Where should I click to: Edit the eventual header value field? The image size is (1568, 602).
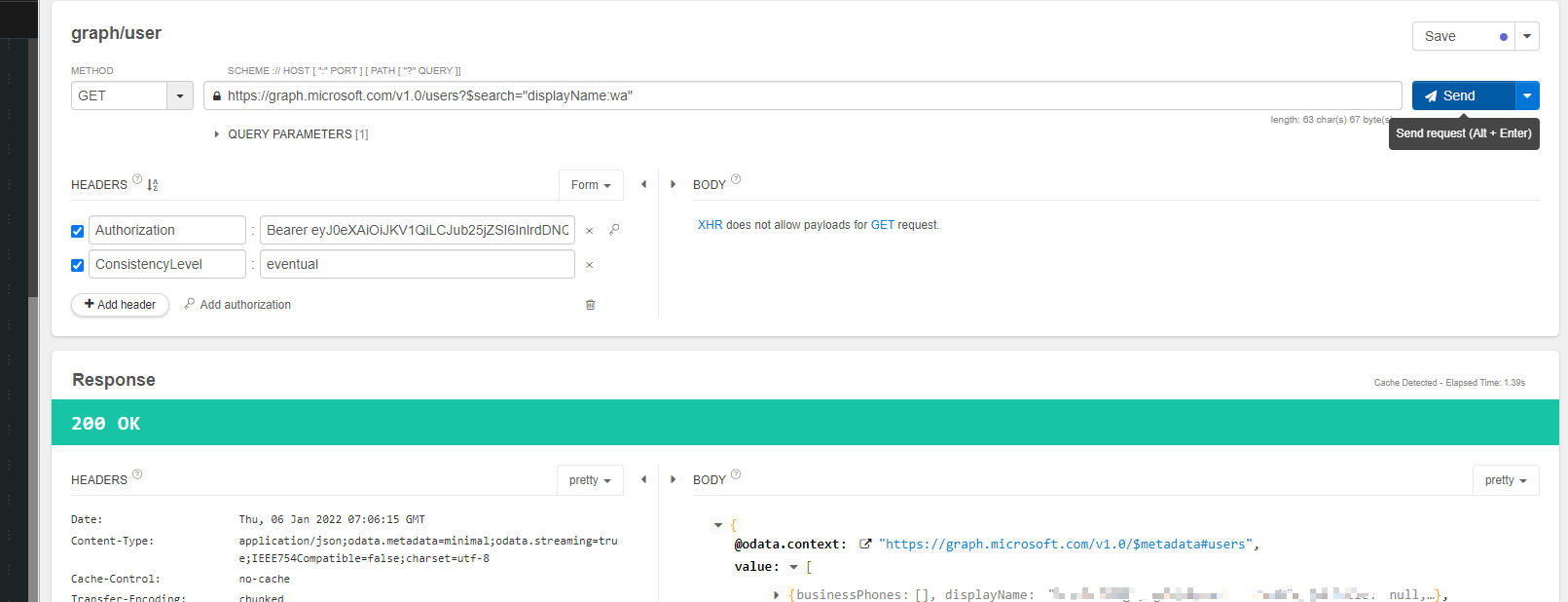tap(418, 264)
